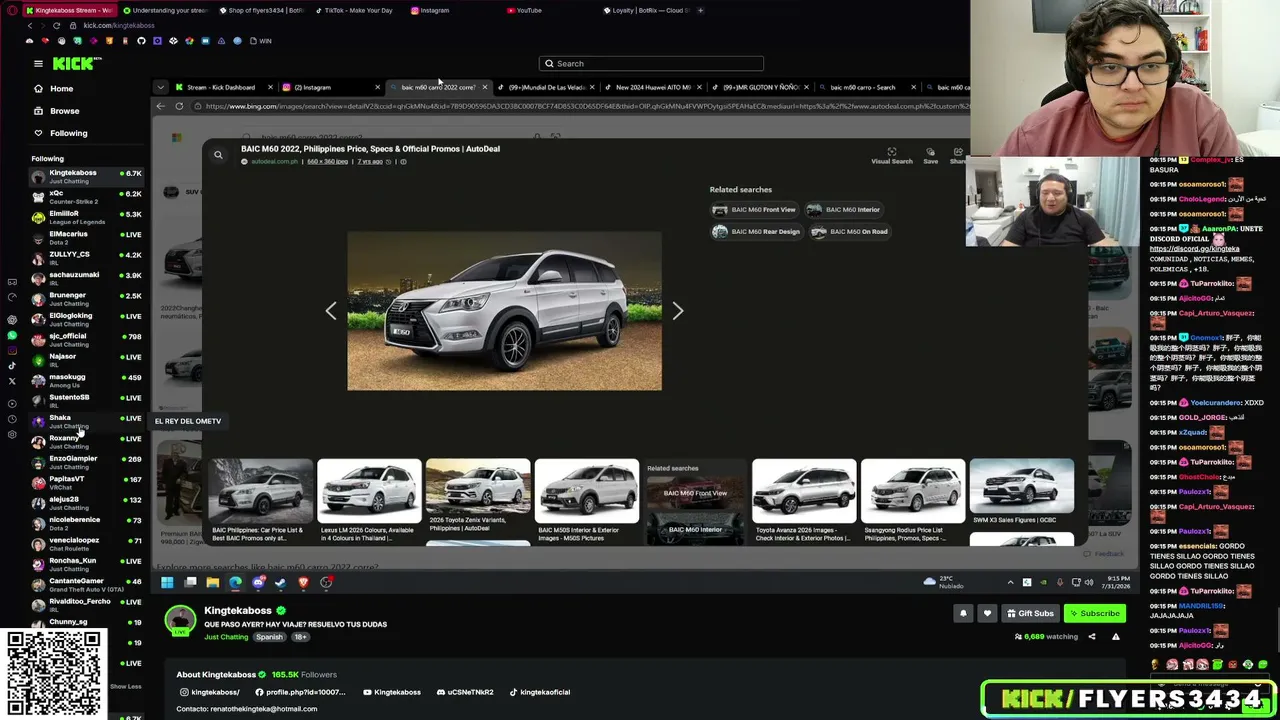This screenshot has height=720, width=1280.
Task: Open the Lexus LM 2026 Colours thumbnail
Action: pyautogui.click(x=369, y=491)
